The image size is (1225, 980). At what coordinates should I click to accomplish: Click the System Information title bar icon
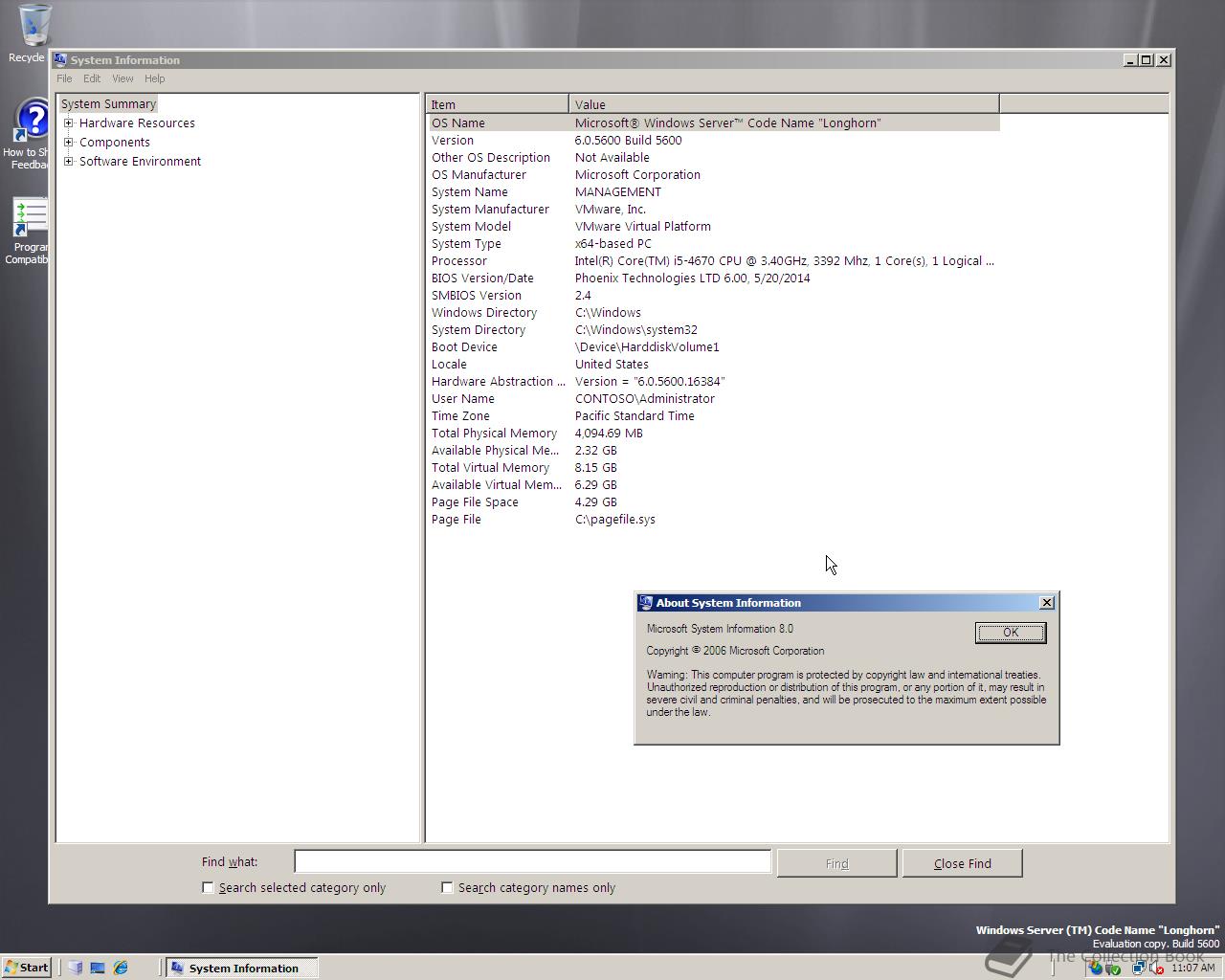pos(60,59)
